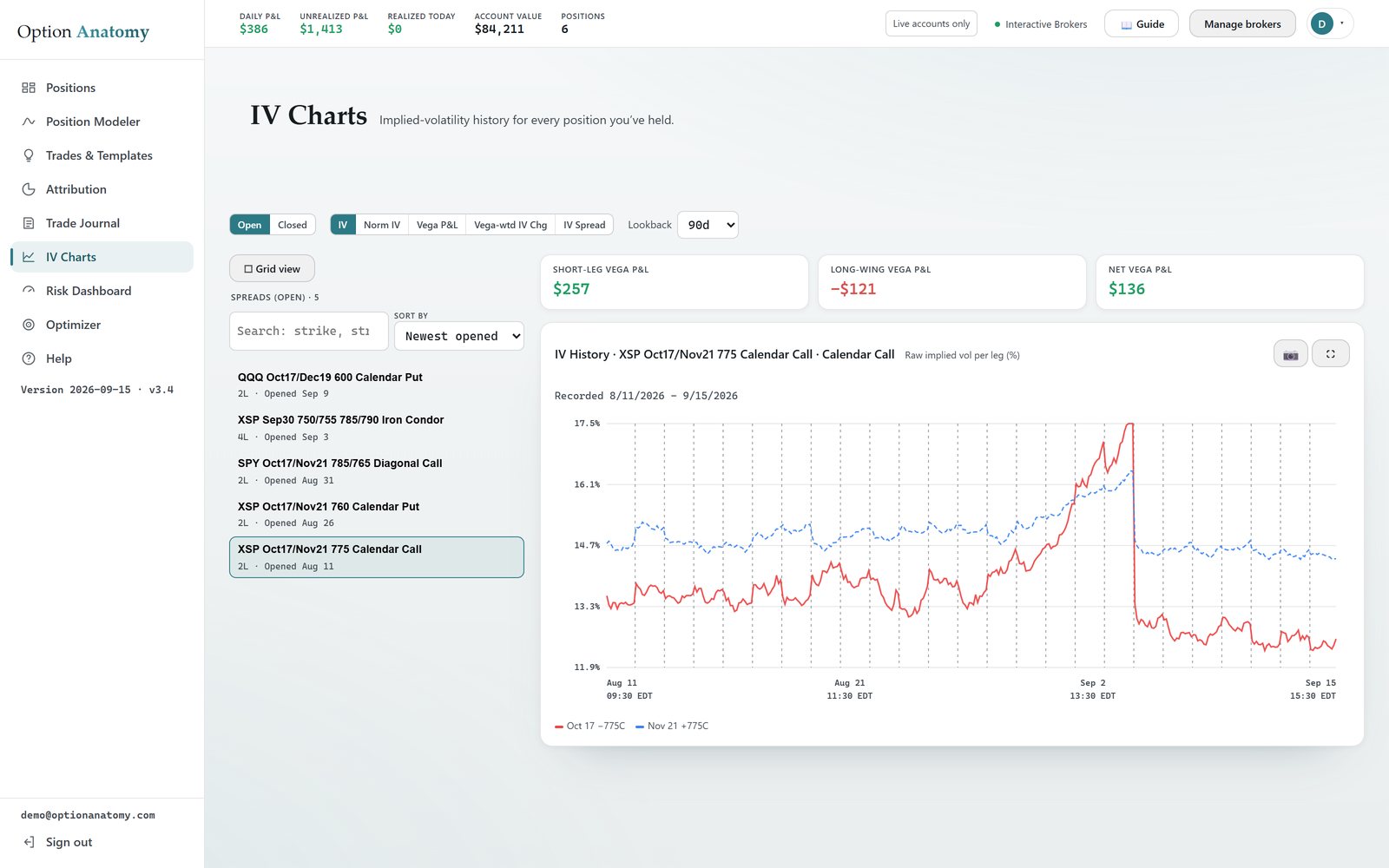Click the Position Modeler curve icon
Screen dimensions: 1389x868
[x=29, y=122]
